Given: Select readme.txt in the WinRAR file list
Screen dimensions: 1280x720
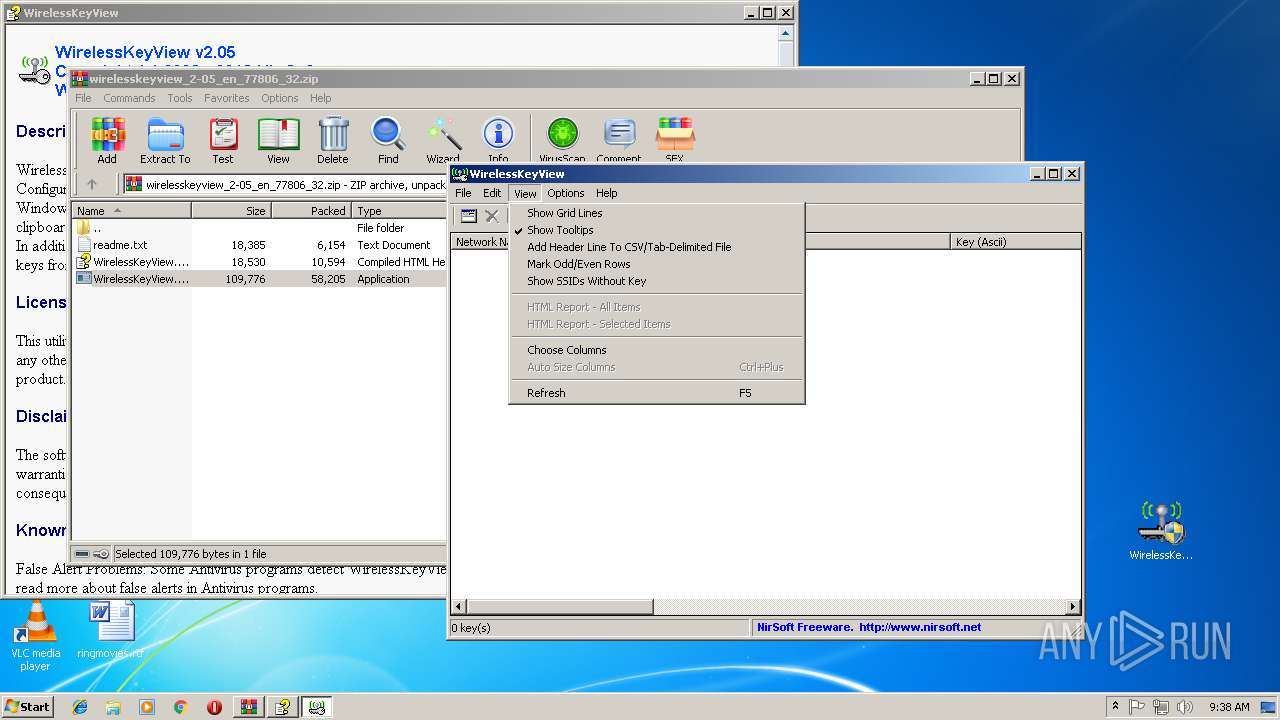Looking at the screenshot, I should pyautogui.click(x=259, y=245).
